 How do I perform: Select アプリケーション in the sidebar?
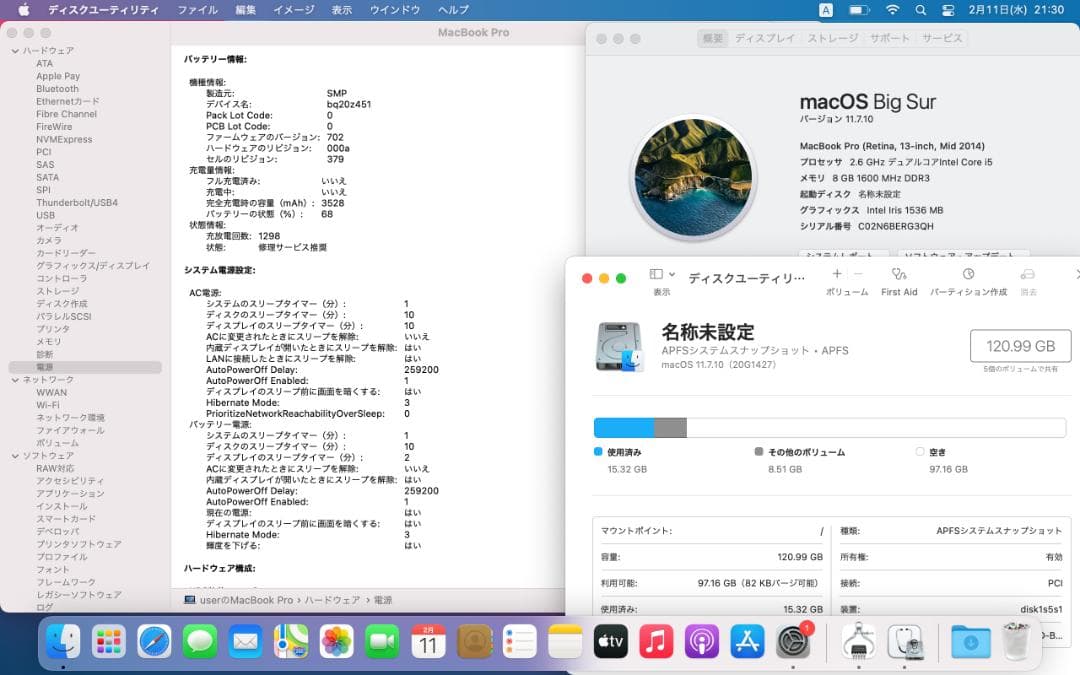70,494
